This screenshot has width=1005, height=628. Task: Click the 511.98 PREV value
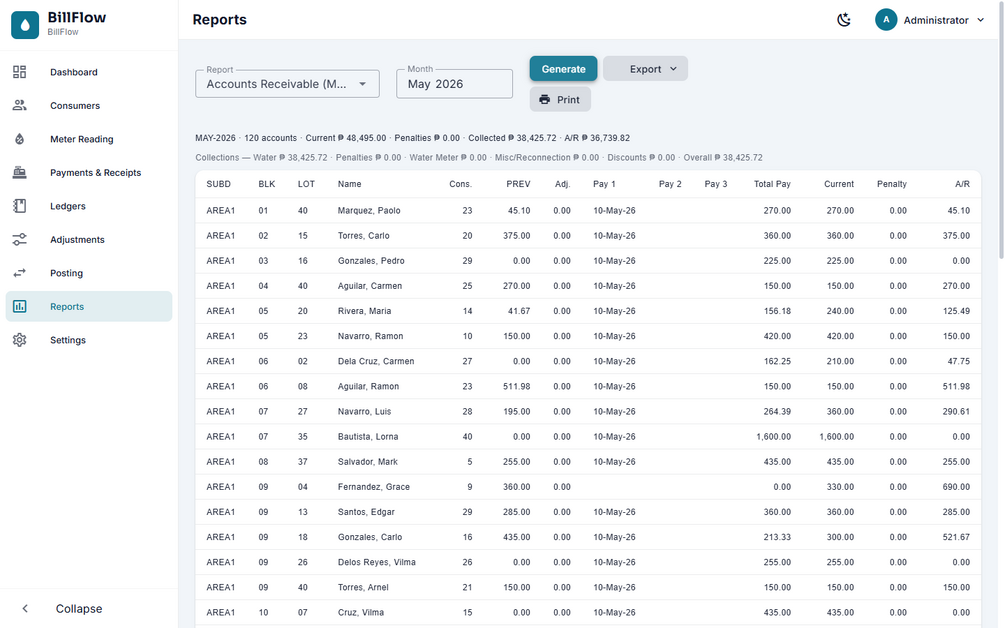tap(517, 386)
